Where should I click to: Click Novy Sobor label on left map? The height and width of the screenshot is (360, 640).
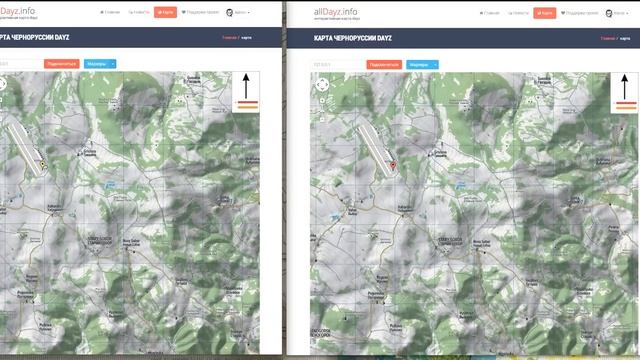(131, 243)
